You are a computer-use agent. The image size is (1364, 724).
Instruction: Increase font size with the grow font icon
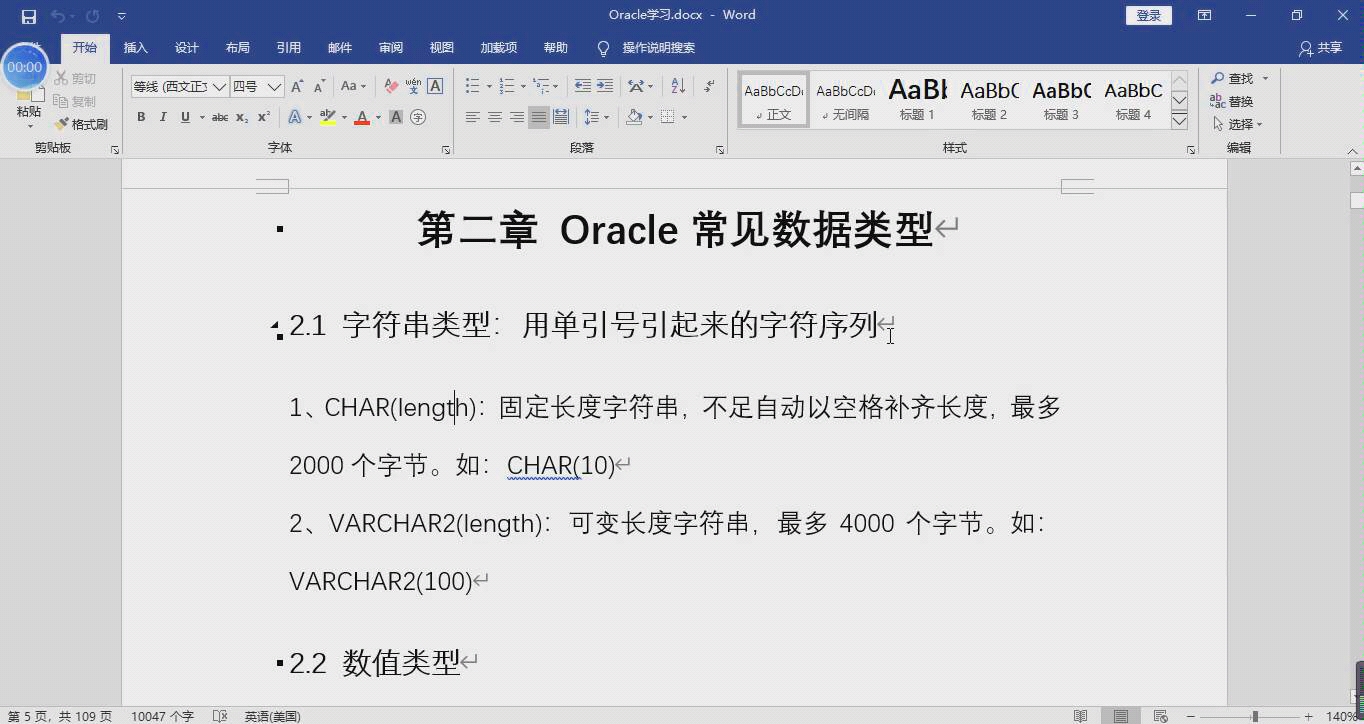click(297, 87)
